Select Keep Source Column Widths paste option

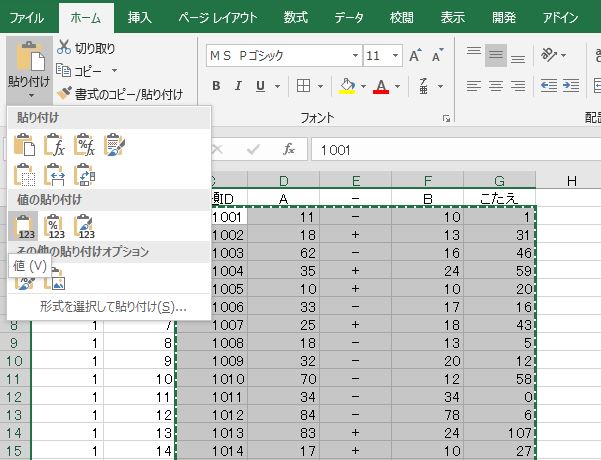pyautogui.click(x=54, y=175)
